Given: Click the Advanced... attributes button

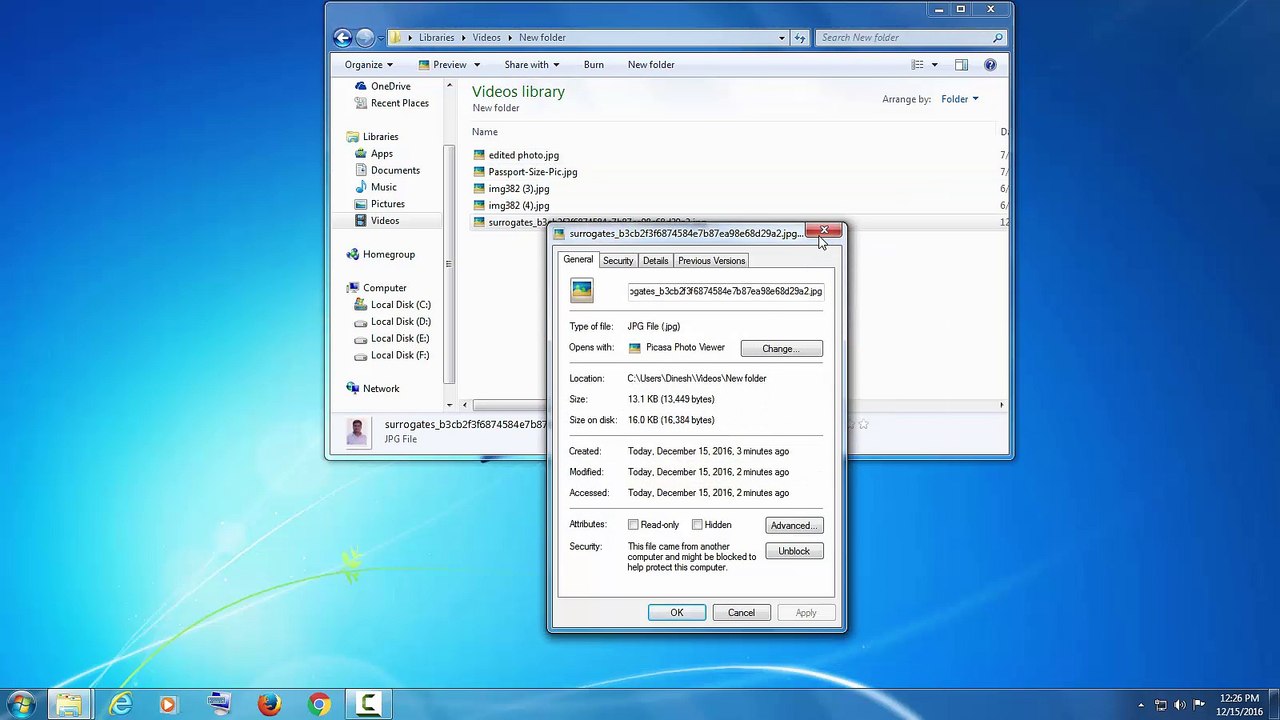Looking at the screenshot, I should pyautogui.click(x=794, y=526).
